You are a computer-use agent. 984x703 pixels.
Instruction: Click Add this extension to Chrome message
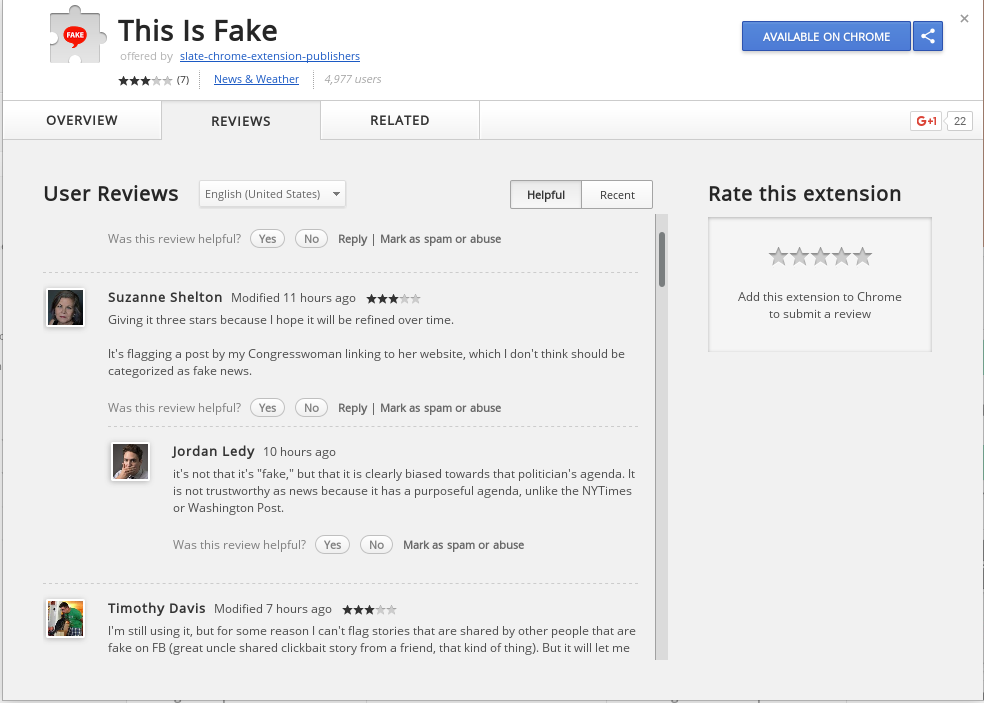pos(820,305)
